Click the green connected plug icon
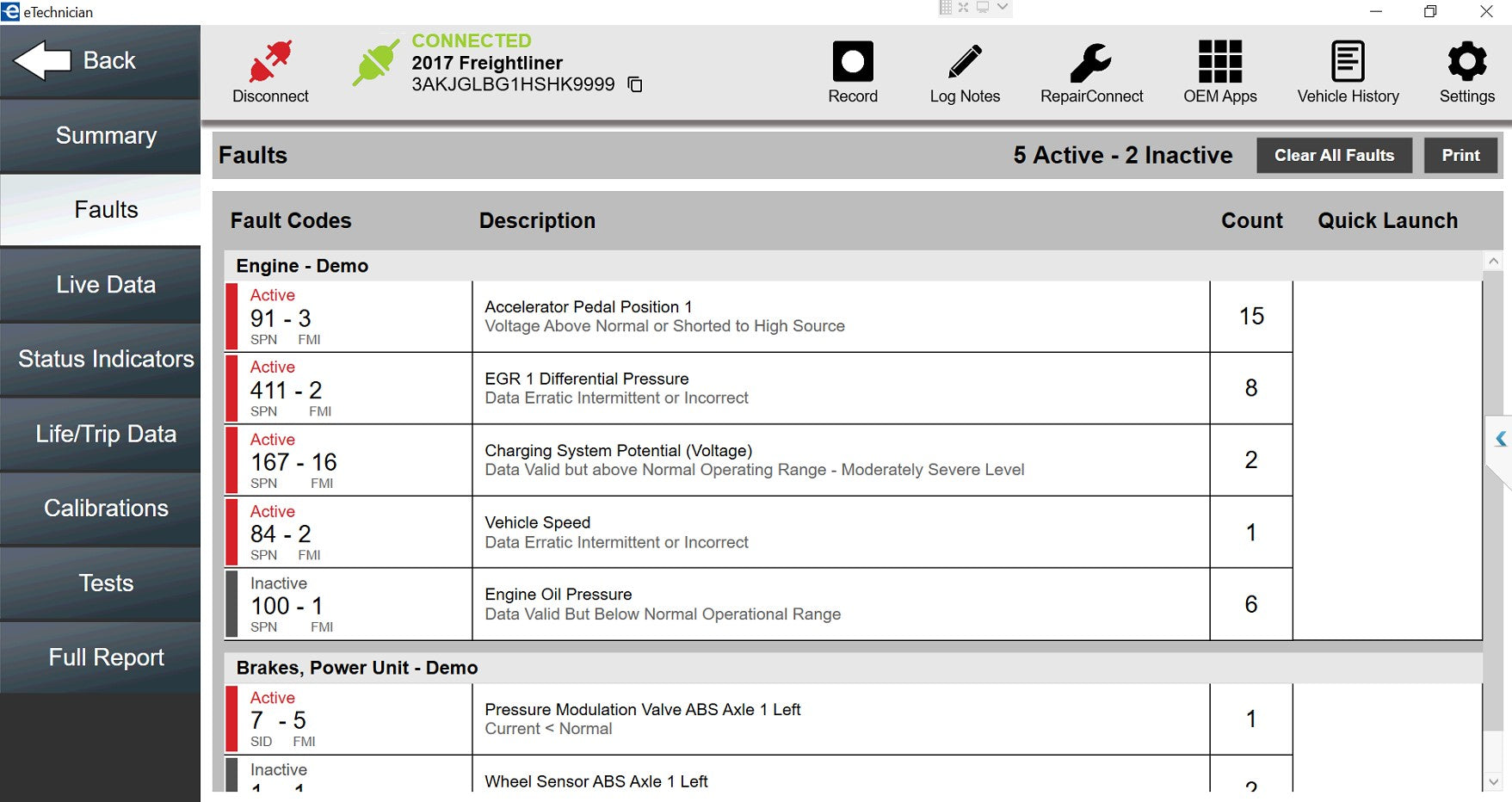 point(375,62)
